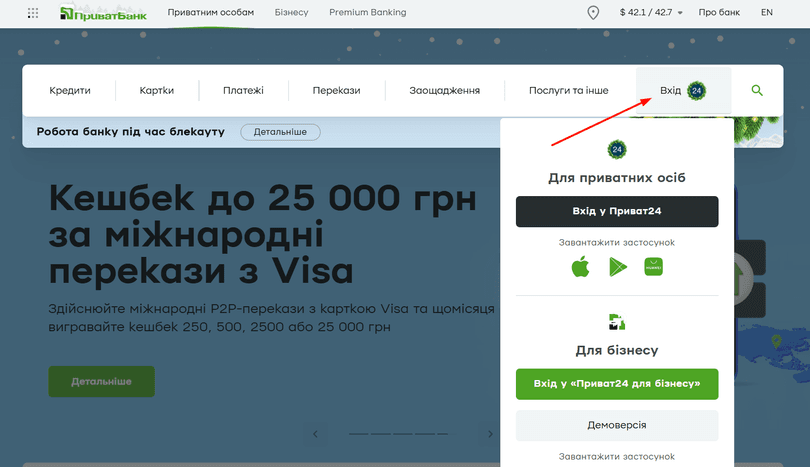Click the Privat24 badge beside Вхід
The height and width of the screenshot is (467, 810).
696,91
